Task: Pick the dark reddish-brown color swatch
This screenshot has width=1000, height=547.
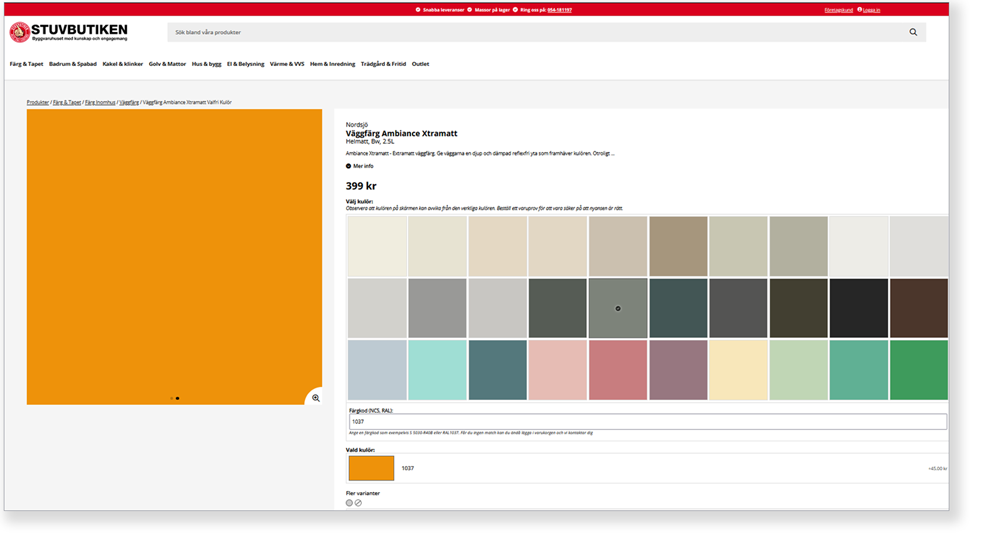Action: 919,308
